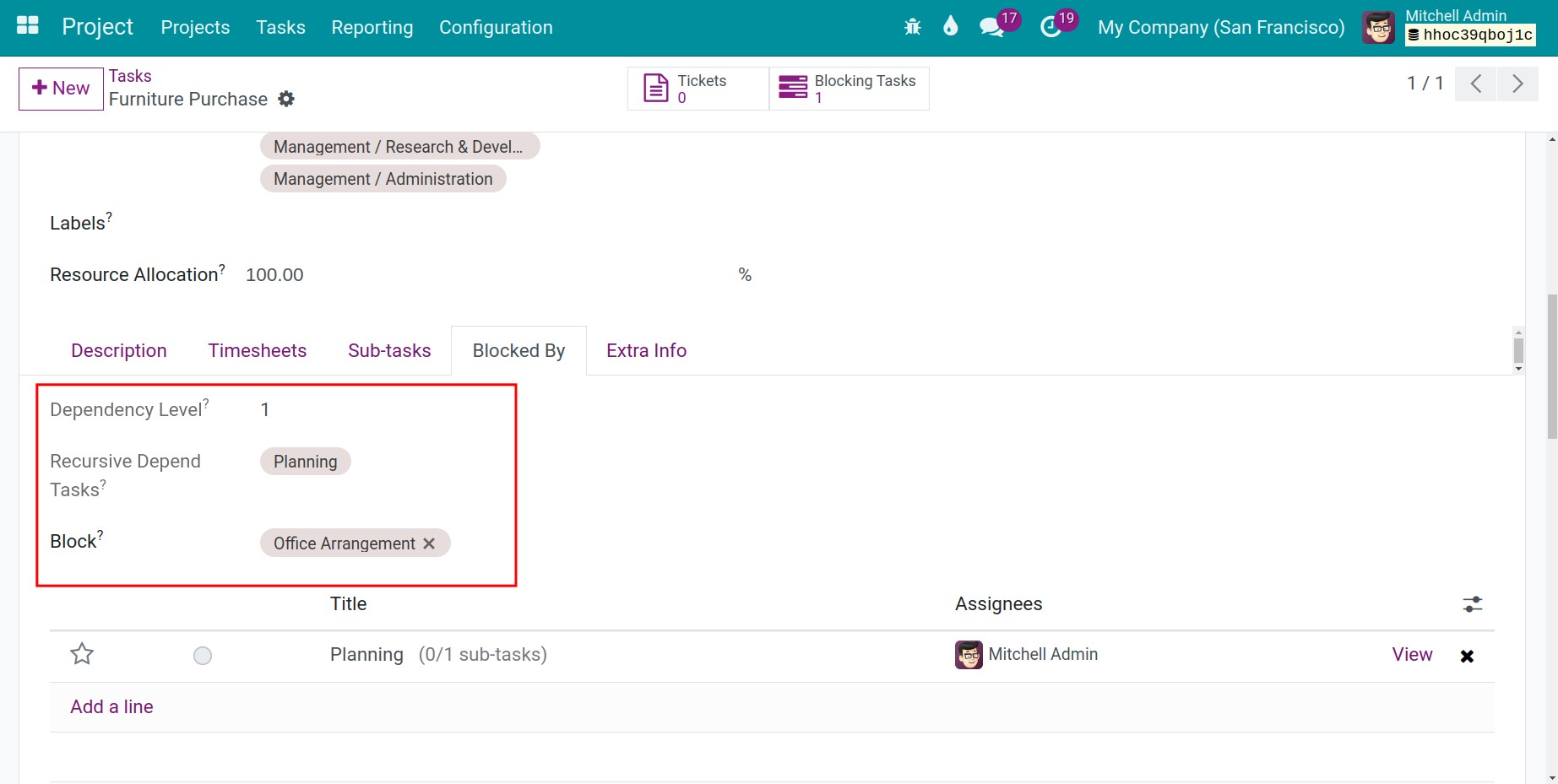Open the Tasks menu in navbar

pyautogui.click(x=280, y=27)
